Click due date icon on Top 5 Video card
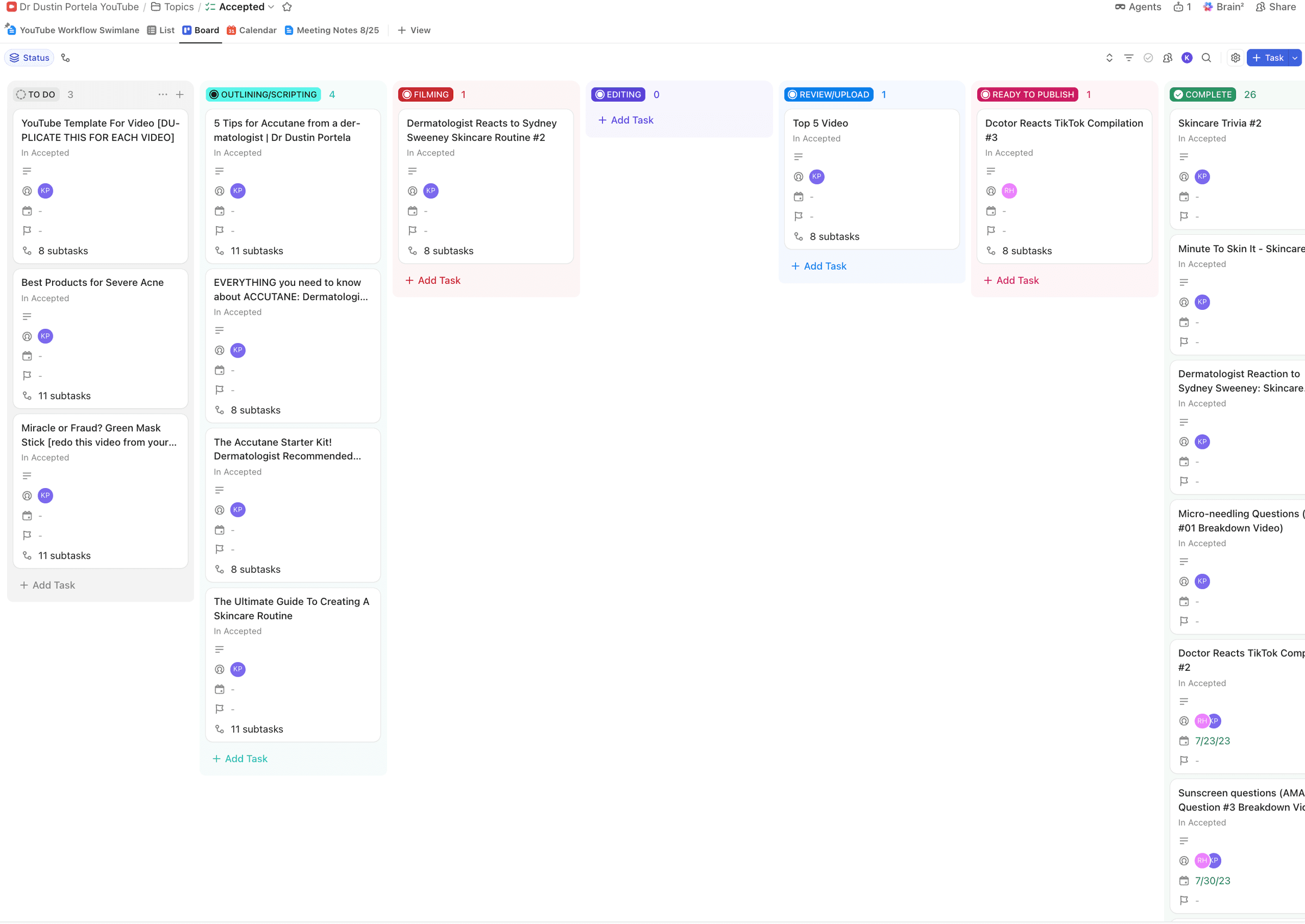The height and width of the screenshot is (924, 1305). [798, 197]
